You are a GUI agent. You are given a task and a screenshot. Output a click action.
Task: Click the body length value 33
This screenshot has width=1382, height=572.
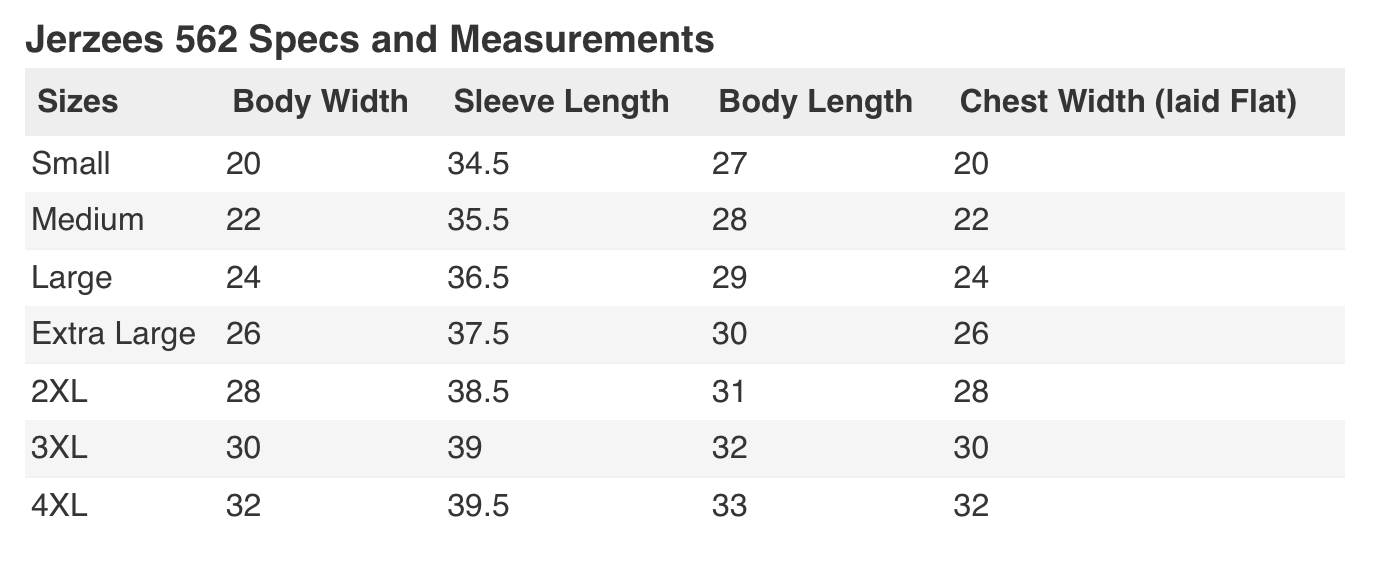point(729,505)
